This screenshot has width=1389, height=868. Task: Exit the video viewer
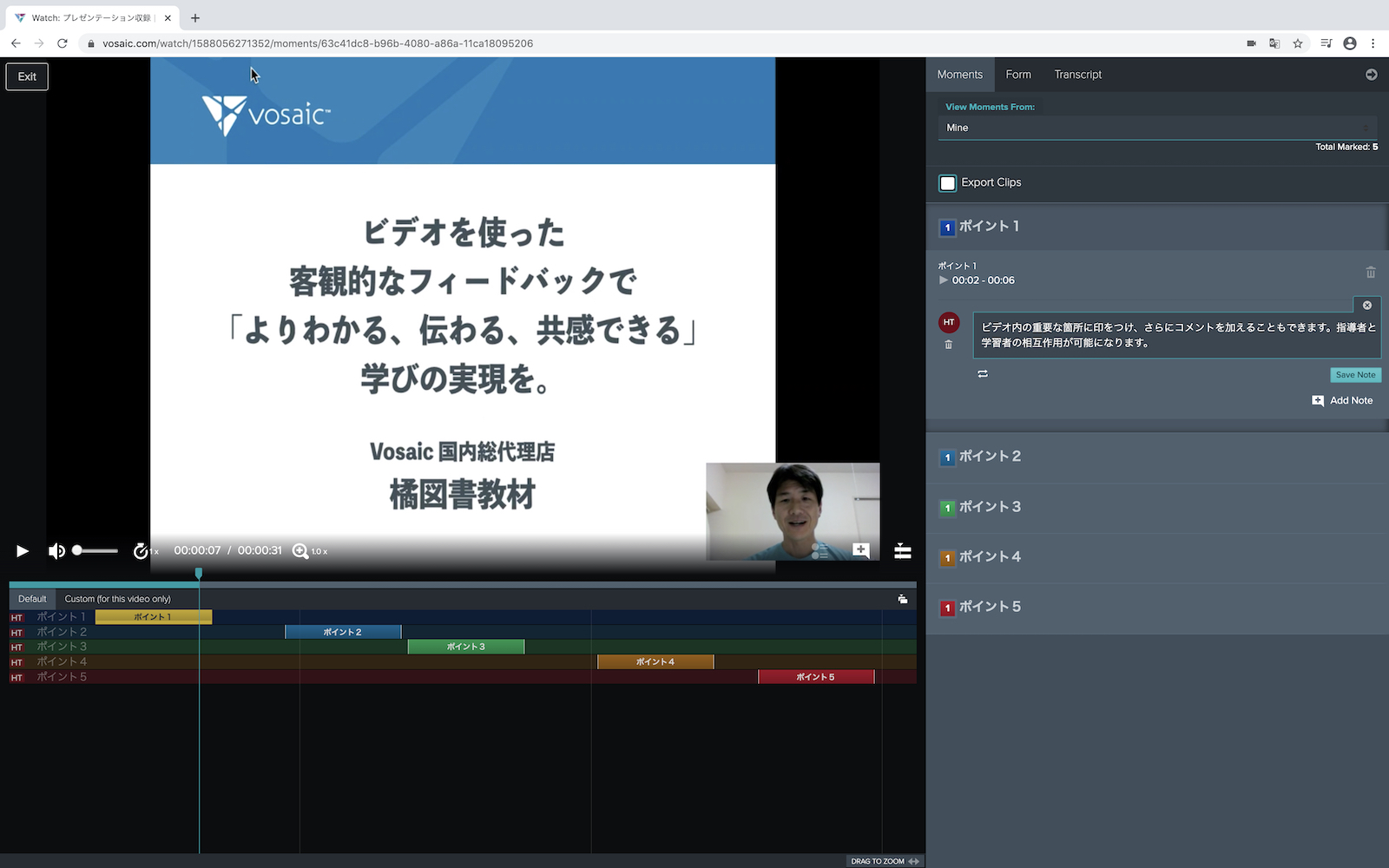pos(27,76)
